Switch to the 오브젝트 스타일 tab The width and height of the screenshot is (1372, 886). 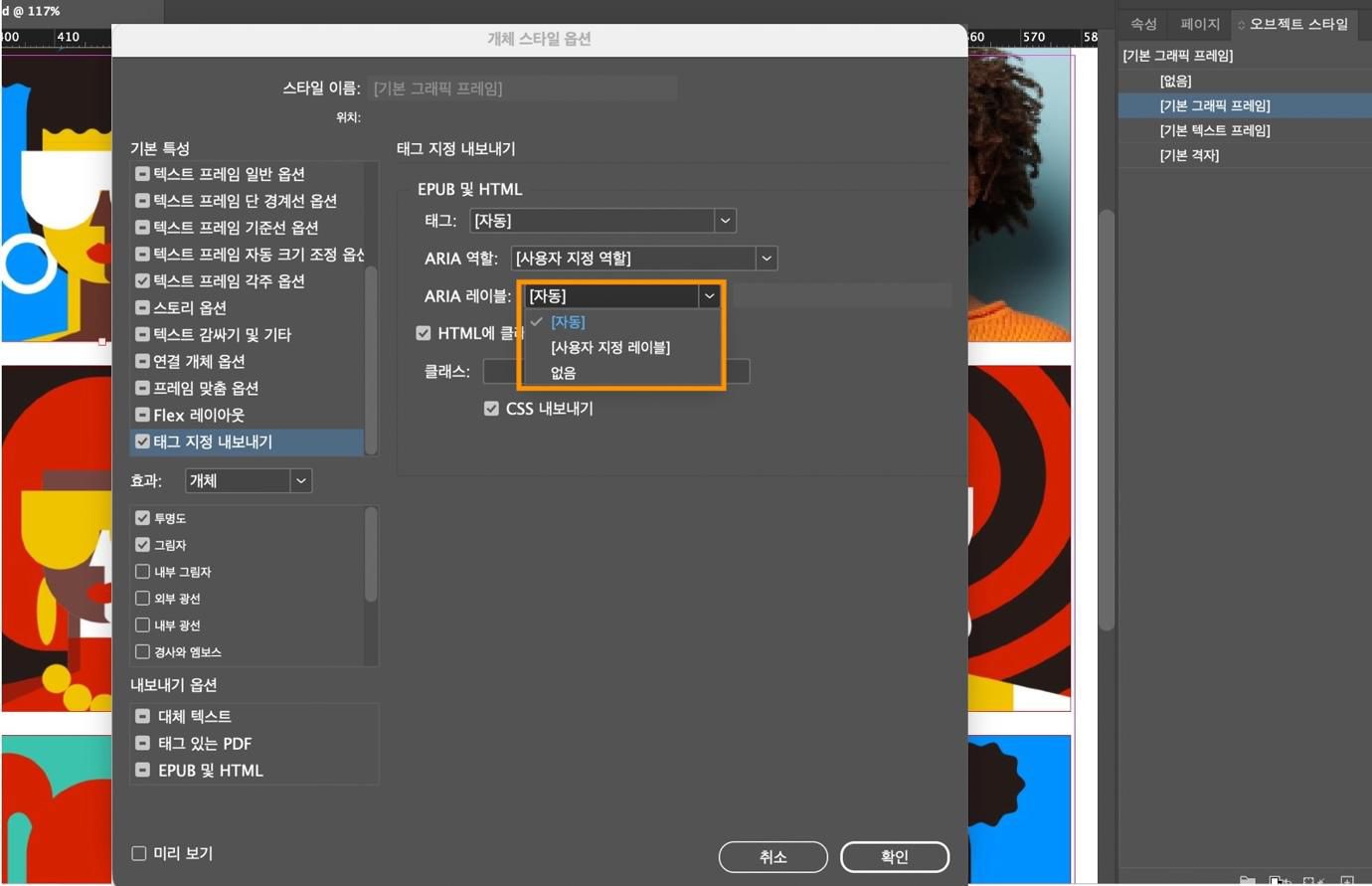(1293, 24)
